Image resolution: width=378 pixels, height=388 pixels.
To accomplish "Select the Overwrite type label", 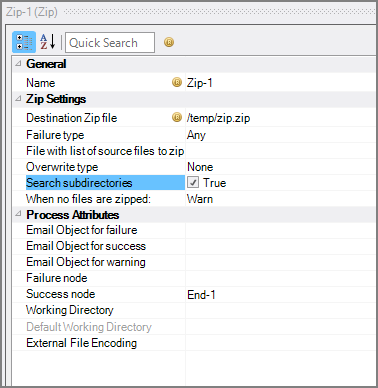I will [62, 167].
